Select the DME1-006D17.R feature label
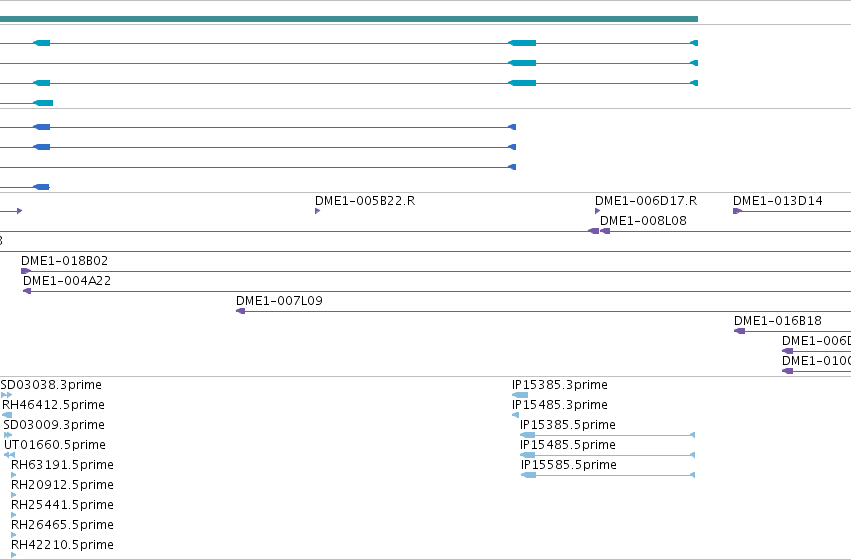 [646, 201]
